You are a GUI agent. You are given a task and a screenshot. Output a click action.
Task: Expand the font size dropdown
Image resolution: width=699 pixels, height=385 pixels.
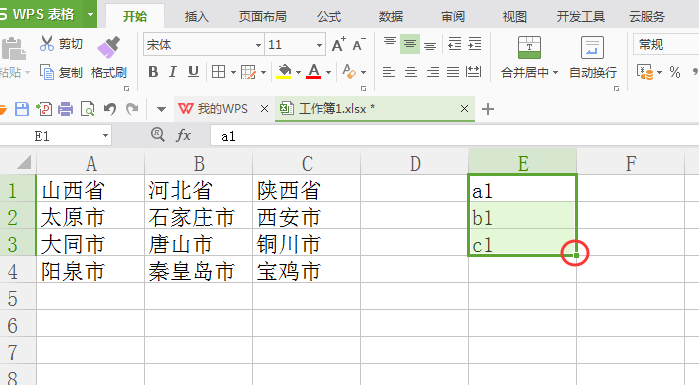tap(319, 45)
